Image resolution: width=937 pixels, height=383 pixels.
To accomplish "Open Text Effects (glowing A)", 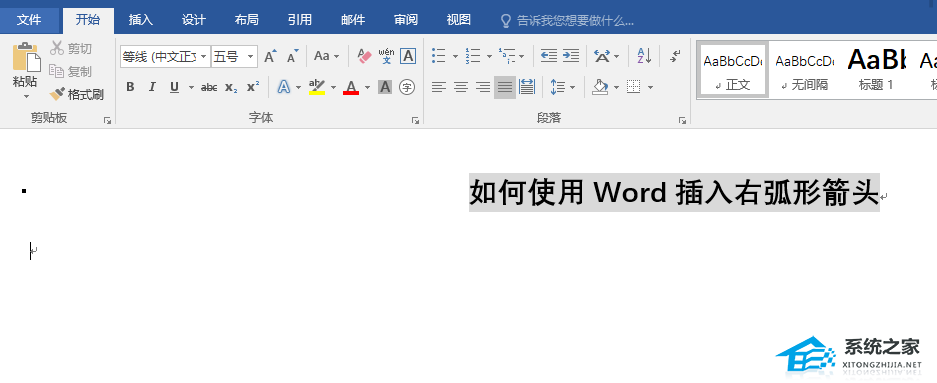I will coord(284,87).
